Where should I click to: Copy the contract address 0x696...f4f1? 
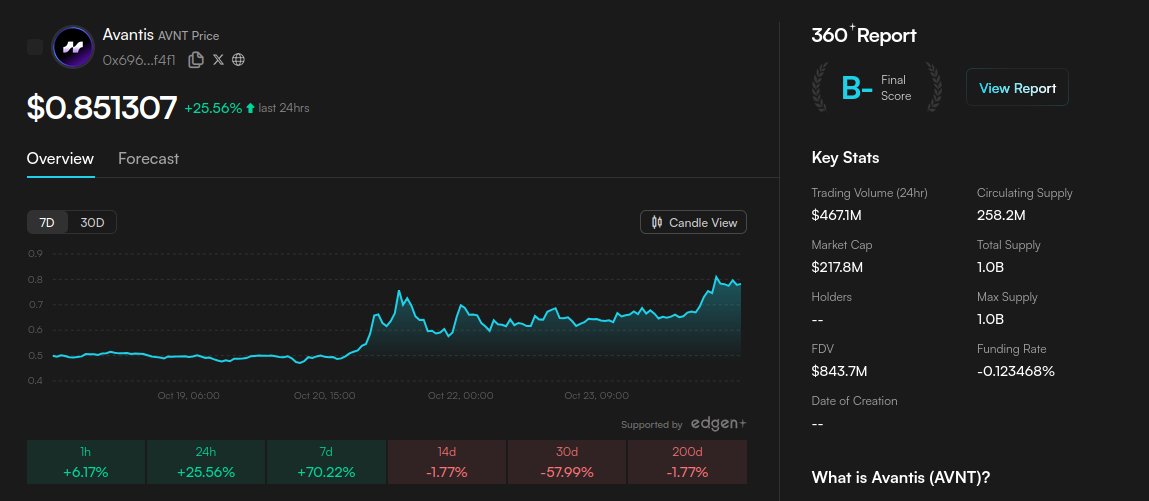pyautogui.click(x=196, y=60)
